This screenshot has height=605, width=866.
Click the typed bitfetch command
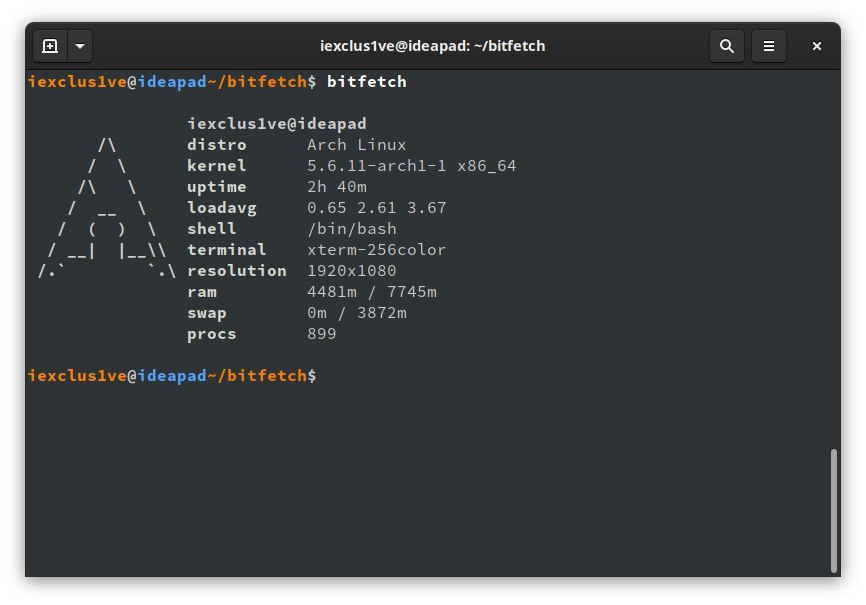[367, 82]
